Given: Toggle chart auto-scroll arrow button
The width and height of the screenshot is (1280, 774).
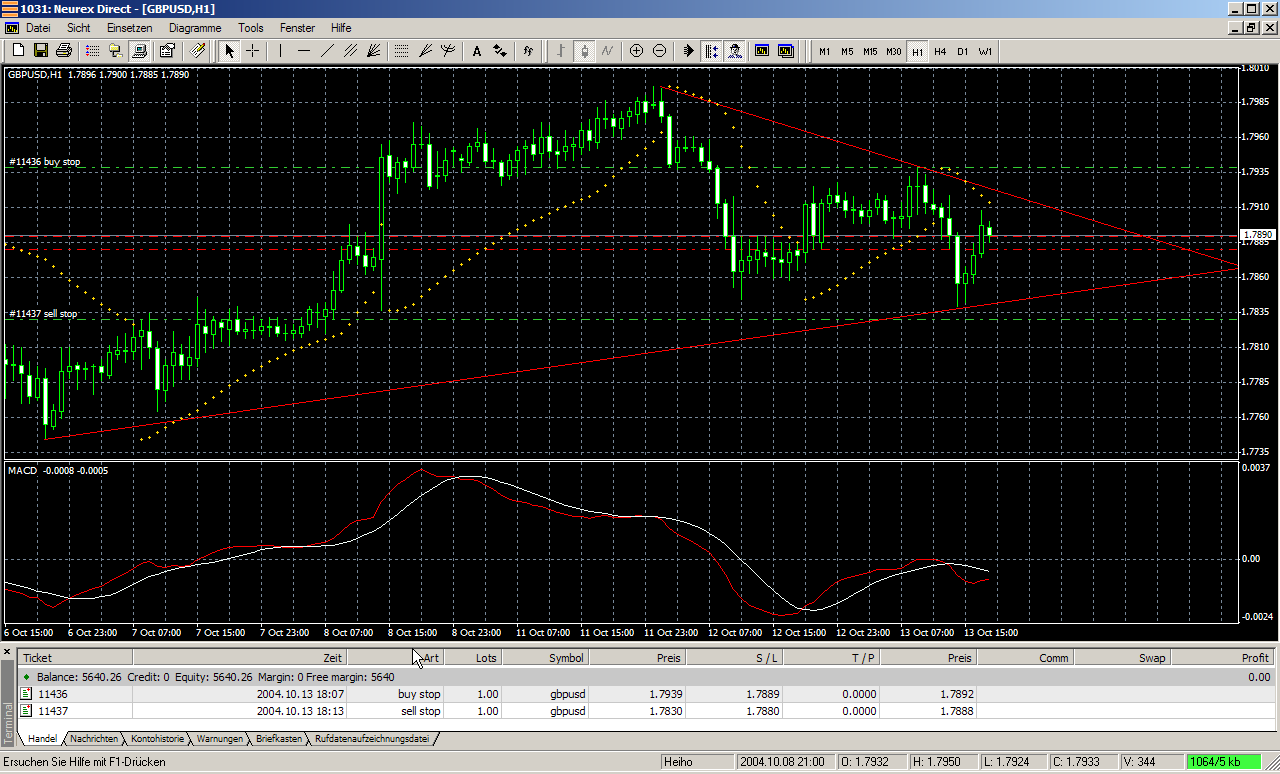Looking at the screenshot, I should point(689,50).
